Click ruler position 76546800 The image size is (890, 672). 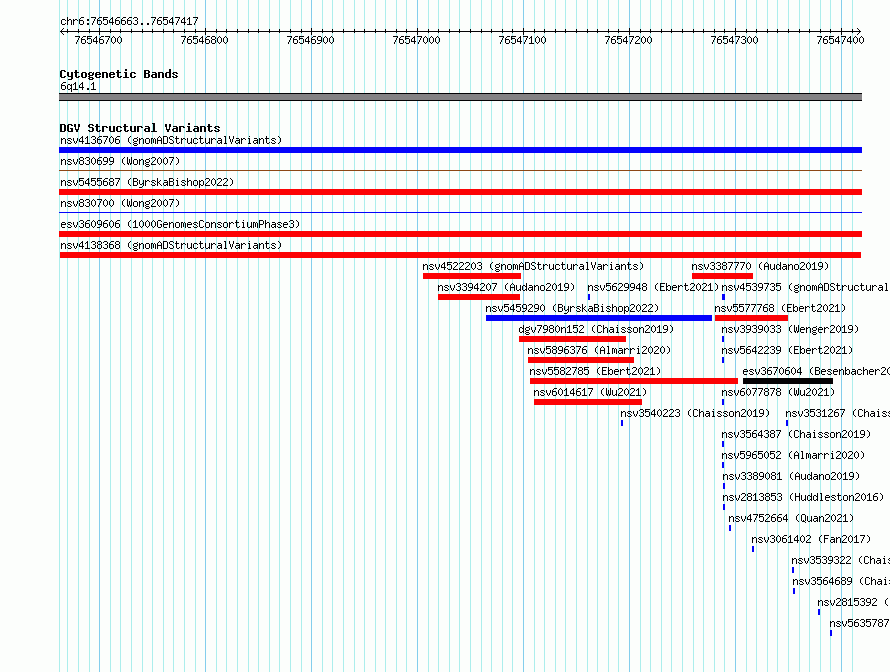(x=204, y=40)
